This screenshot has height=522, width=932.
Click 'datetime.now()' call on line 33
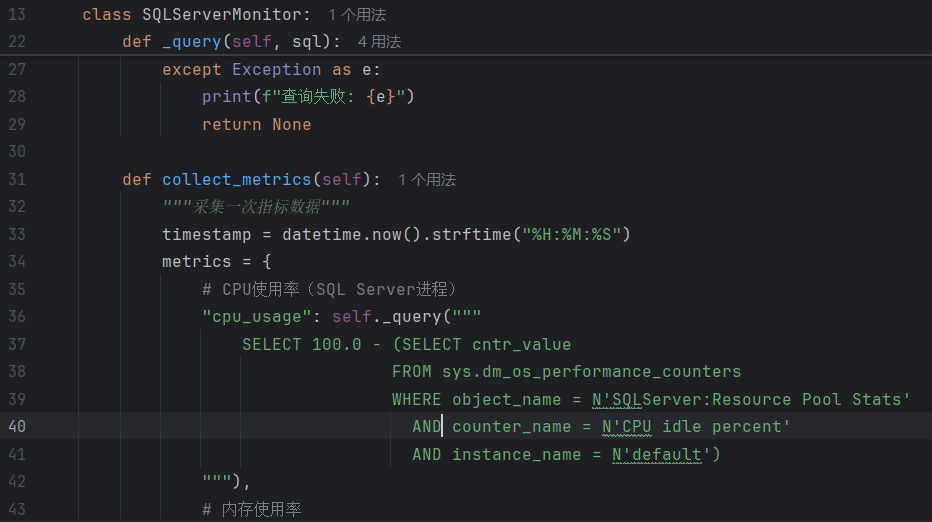tap(351, 234)
